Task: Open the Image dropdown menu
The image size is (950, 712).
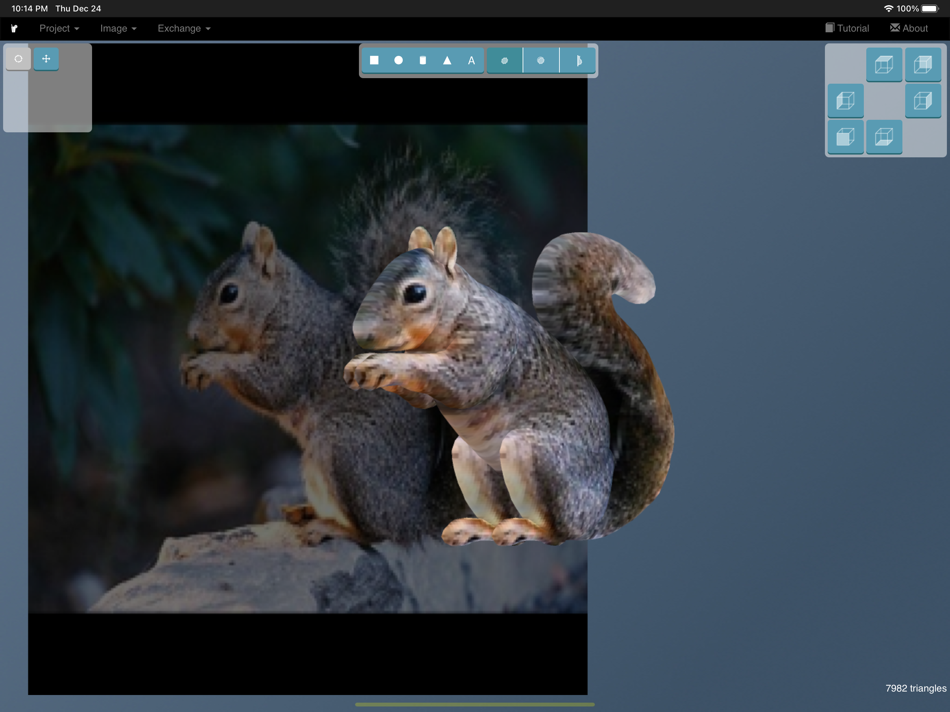Action: [x=118, y=28]
